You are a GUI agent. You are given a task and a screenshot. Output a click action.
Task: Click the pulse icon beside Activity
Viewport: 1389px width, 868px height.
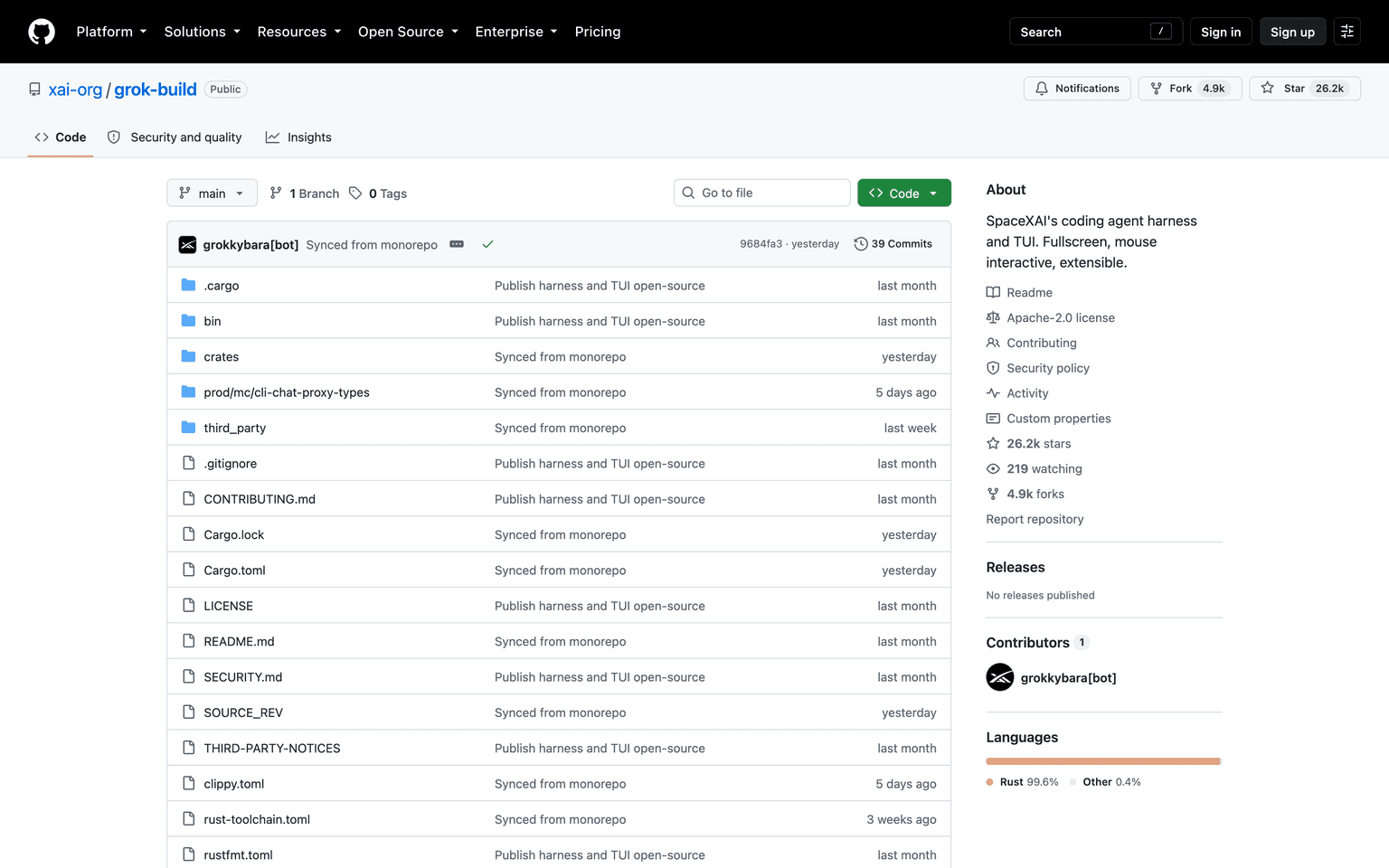click(993, 393)
